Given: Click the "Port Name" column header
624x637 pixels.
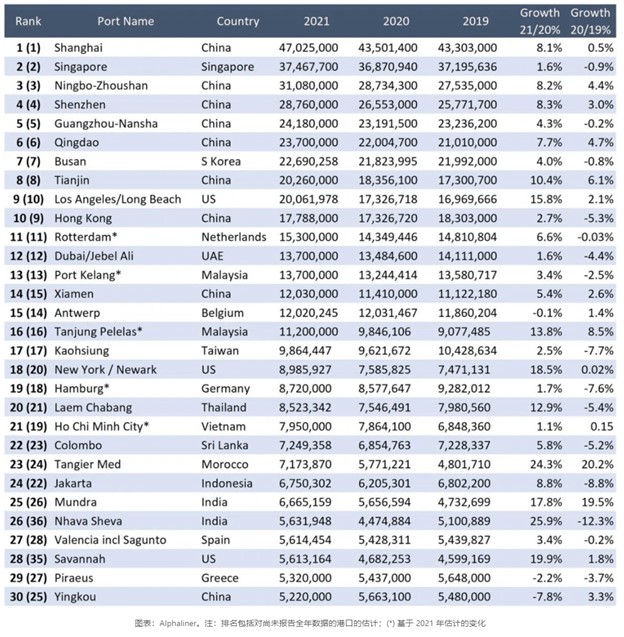Looking at the screenshot, I should [127, 21].
